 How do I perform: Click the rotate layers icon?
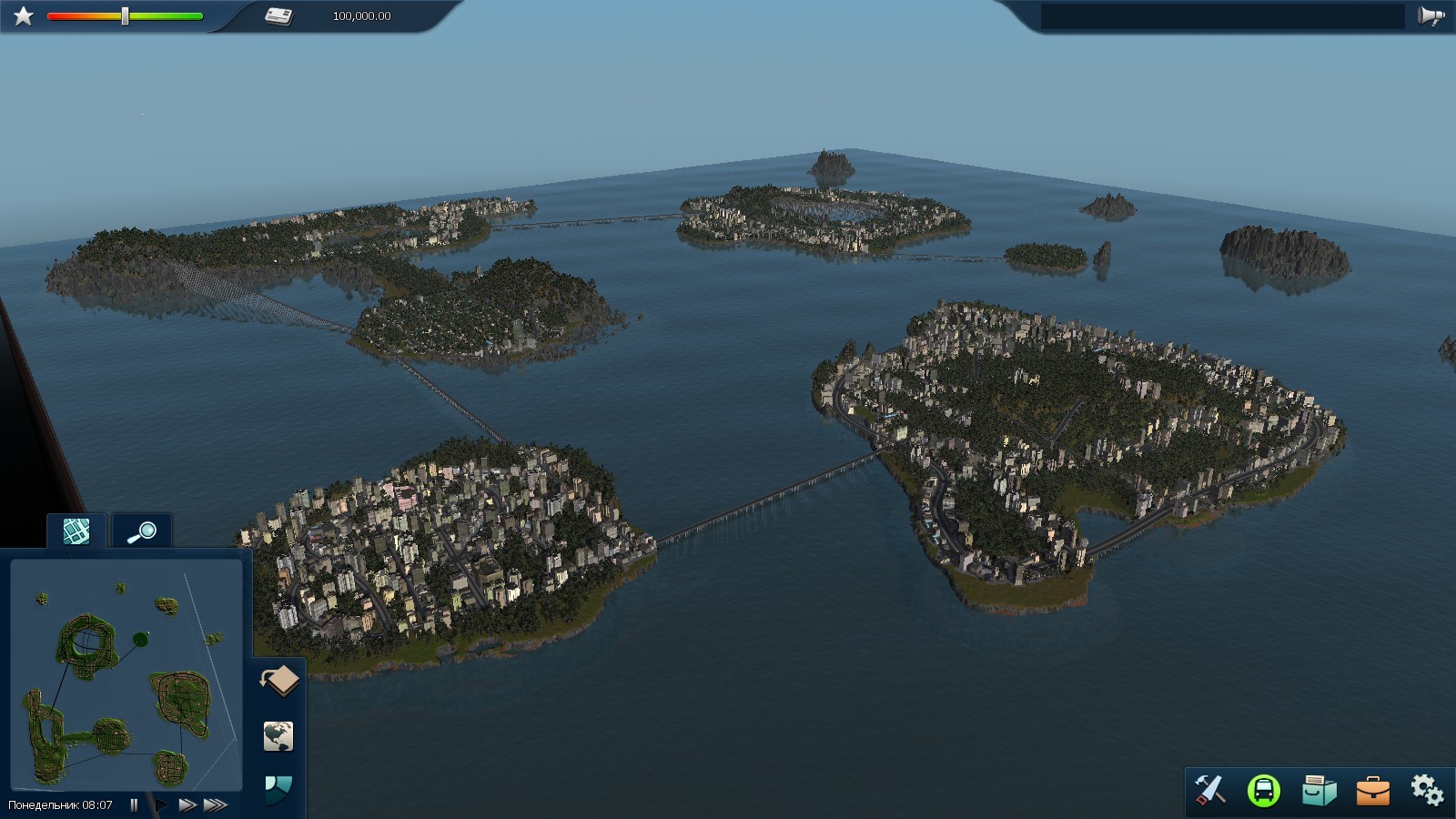point(279,681)
